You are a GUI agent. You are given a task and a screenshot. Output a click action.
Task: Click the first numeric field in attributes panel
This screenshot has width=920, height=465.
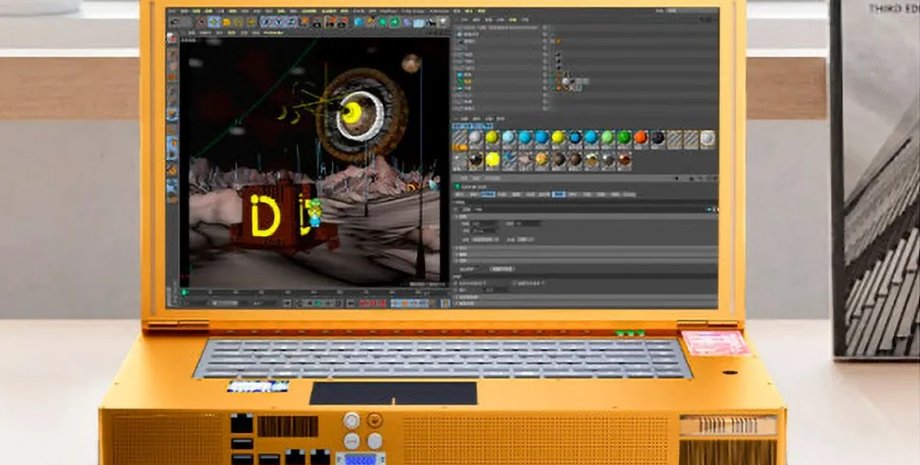pyautogui.click(x=485, y=223)
